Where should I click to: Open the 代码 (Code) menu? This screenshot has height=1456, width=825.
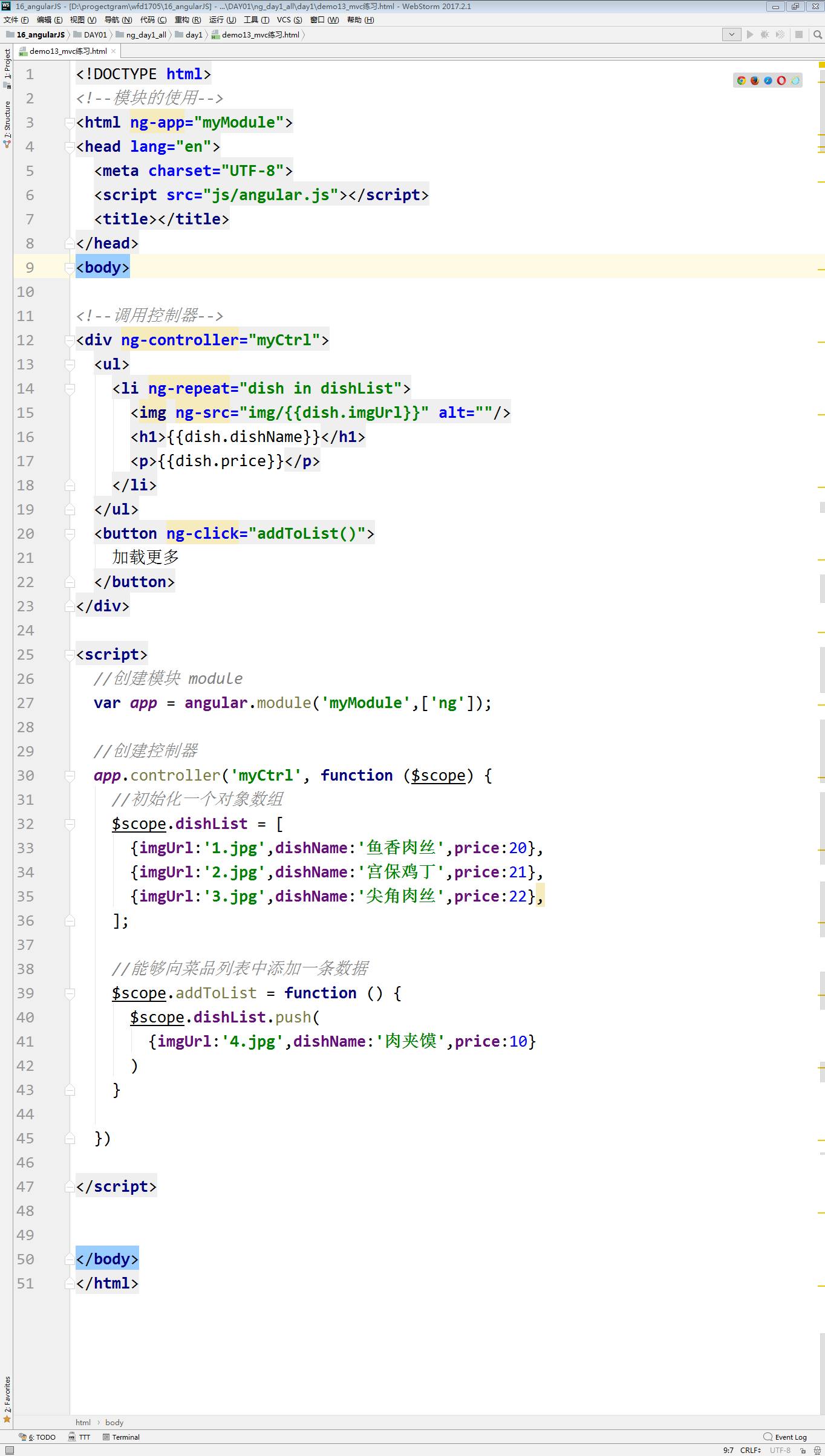tap(153, 20)
